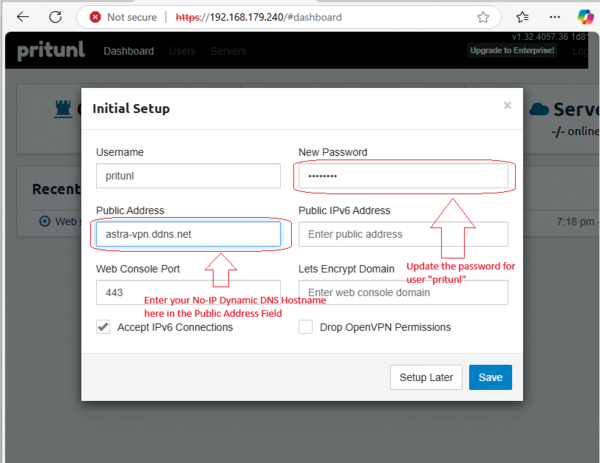Save the initial setup
The image size is (600, 463).
coord(490,377)
